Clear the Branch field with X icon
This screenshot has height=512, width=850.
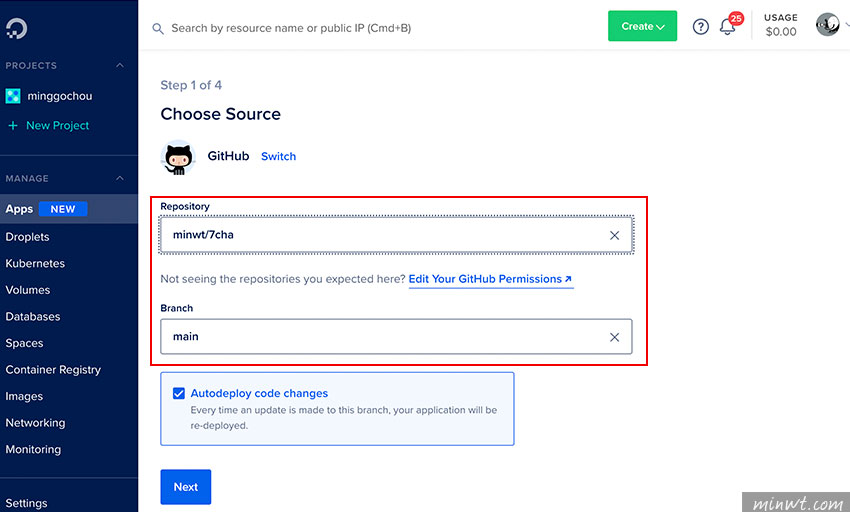coord(614,337)
